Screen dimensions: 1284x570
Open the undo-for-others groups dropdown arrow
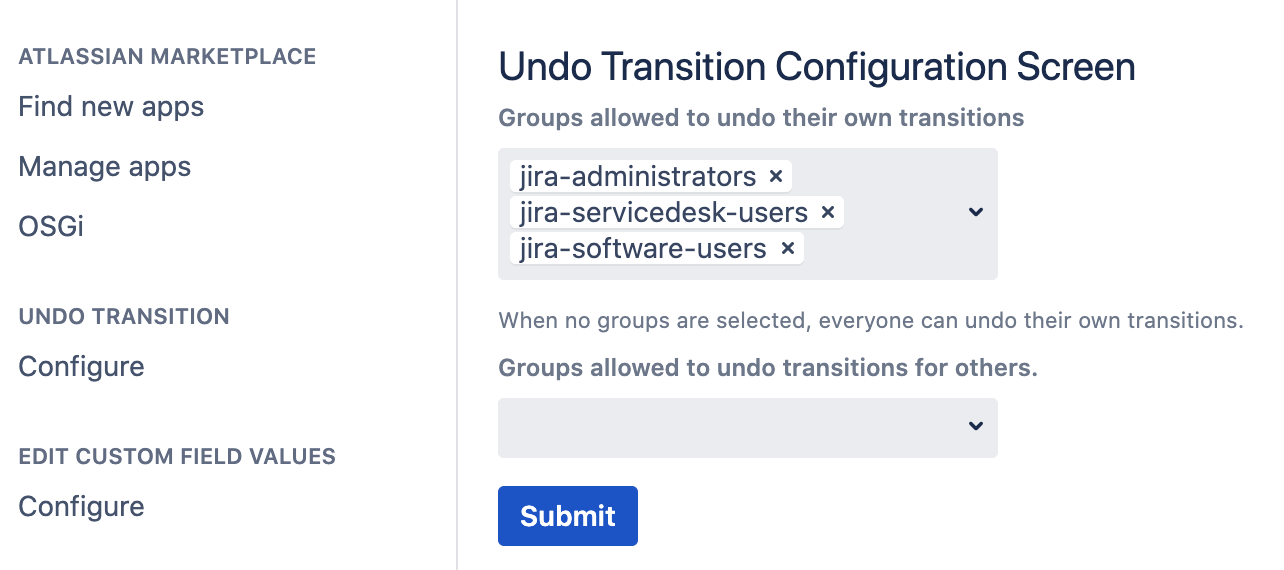[976, 427]
